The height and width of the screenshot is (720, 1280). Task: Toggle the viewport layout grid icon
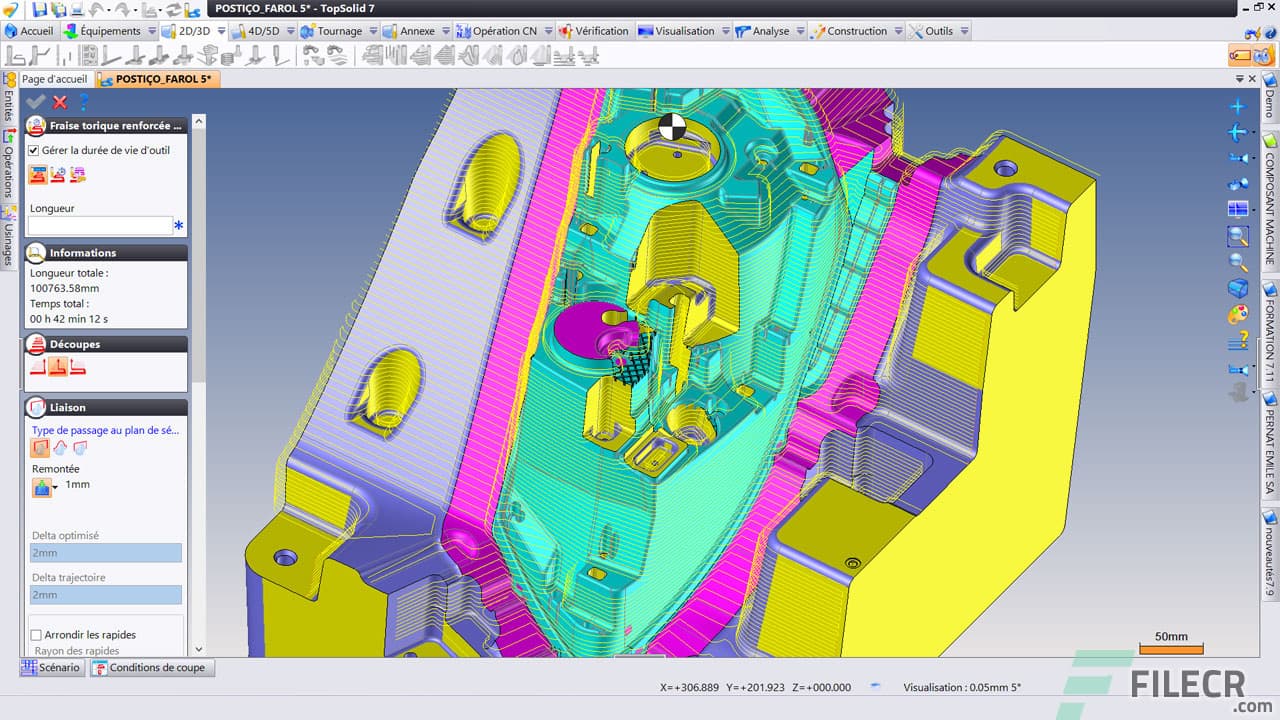[1238, 209]
